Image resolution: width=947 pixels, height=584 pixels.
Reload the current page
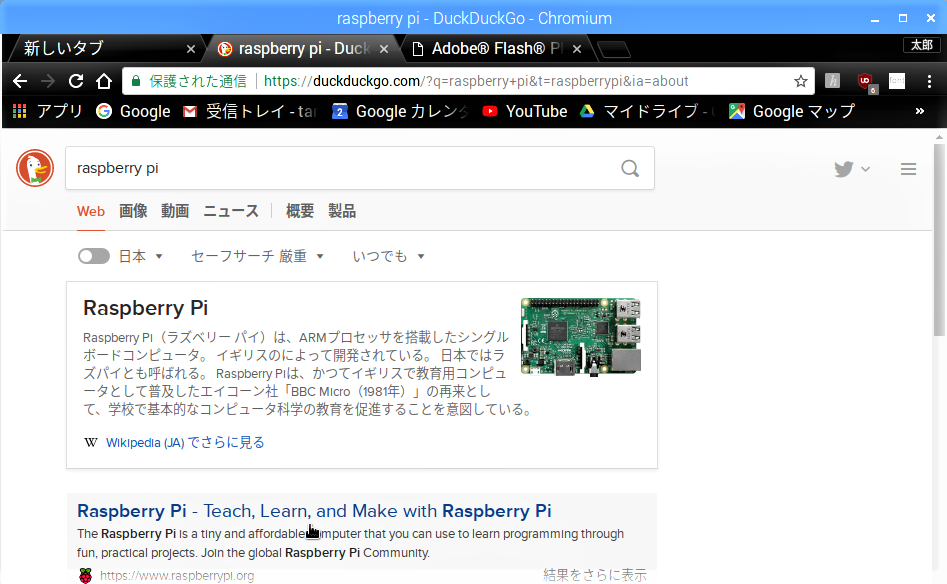(75, 81)
